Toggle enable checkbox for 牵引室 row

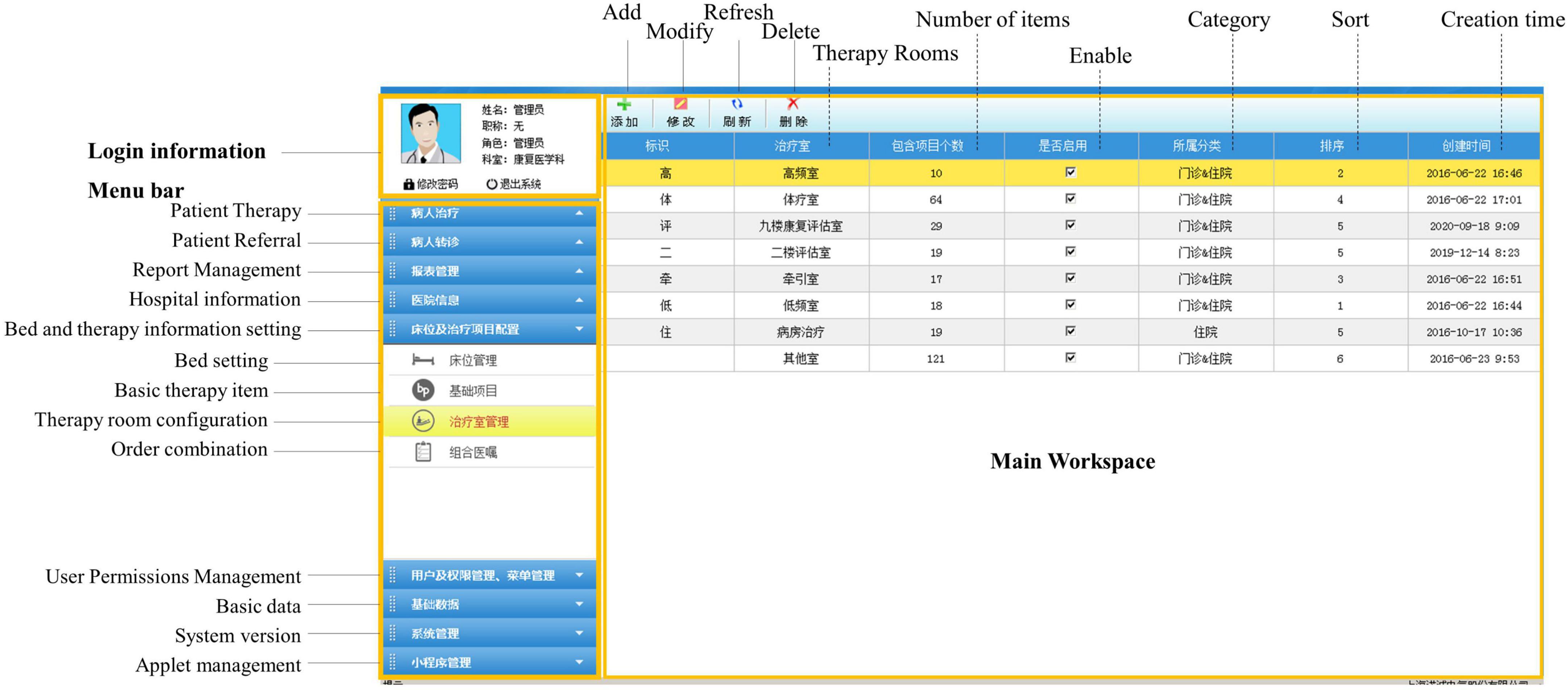[x=1071, y=278]
